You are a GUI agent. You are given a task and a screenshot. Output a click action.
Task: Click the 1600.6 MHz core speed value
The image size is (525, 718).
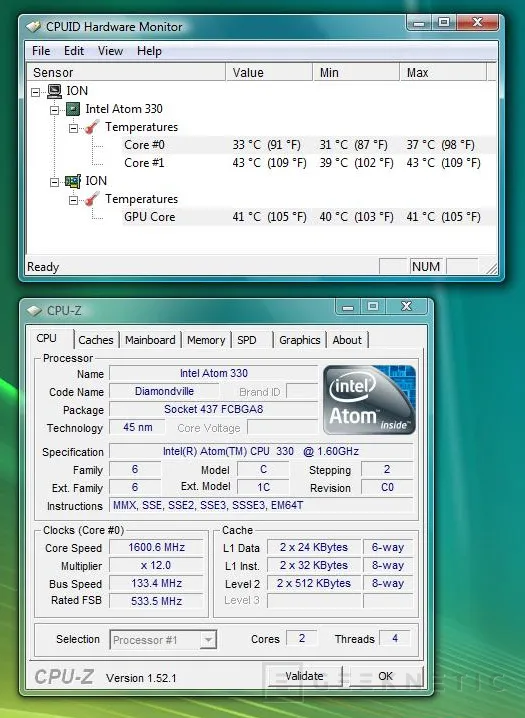(x=157, y=548)
